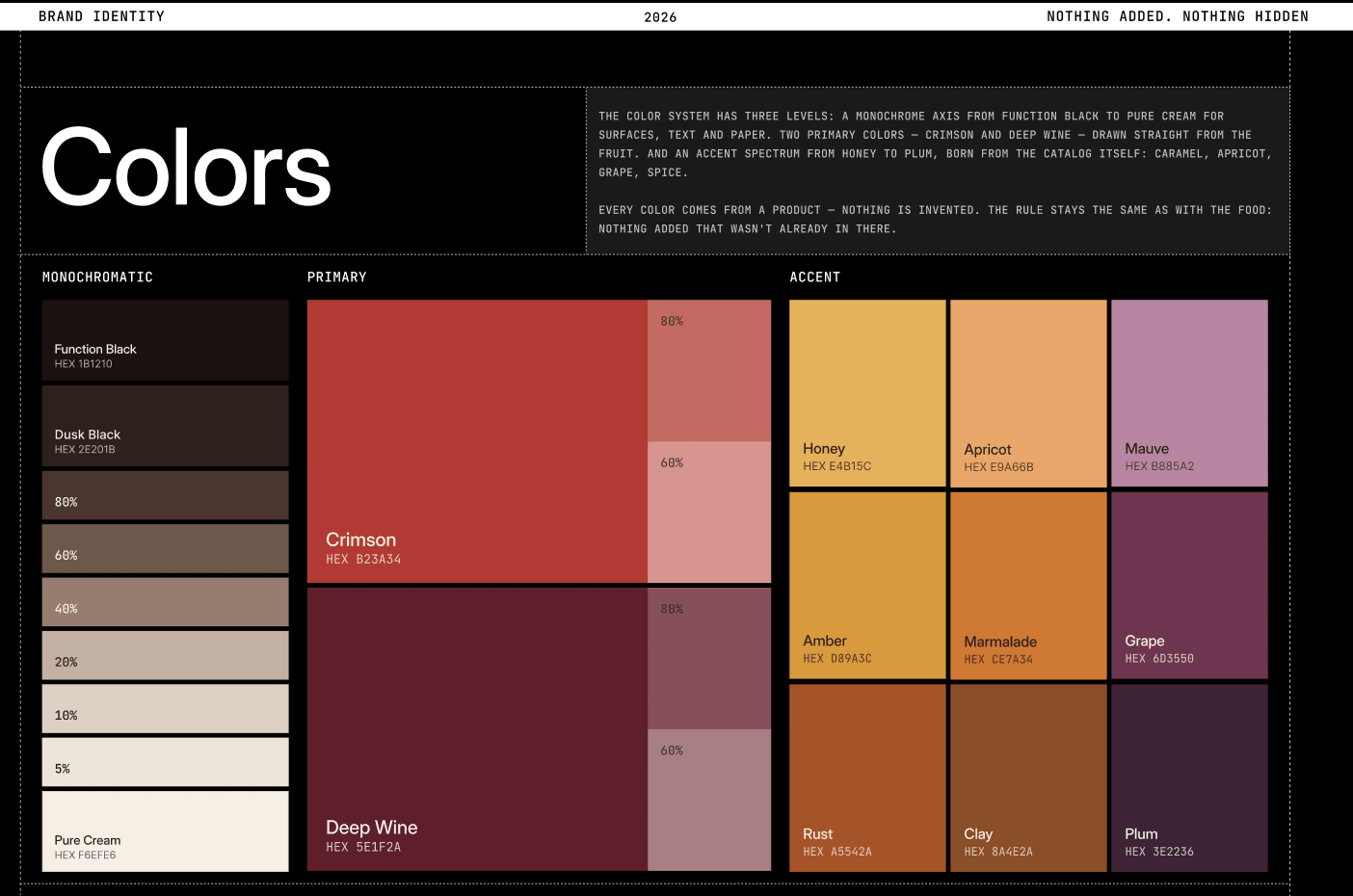1353x896 pixels.
Task: Click the HEX 5E1F2A label
Action: point(363,848)
